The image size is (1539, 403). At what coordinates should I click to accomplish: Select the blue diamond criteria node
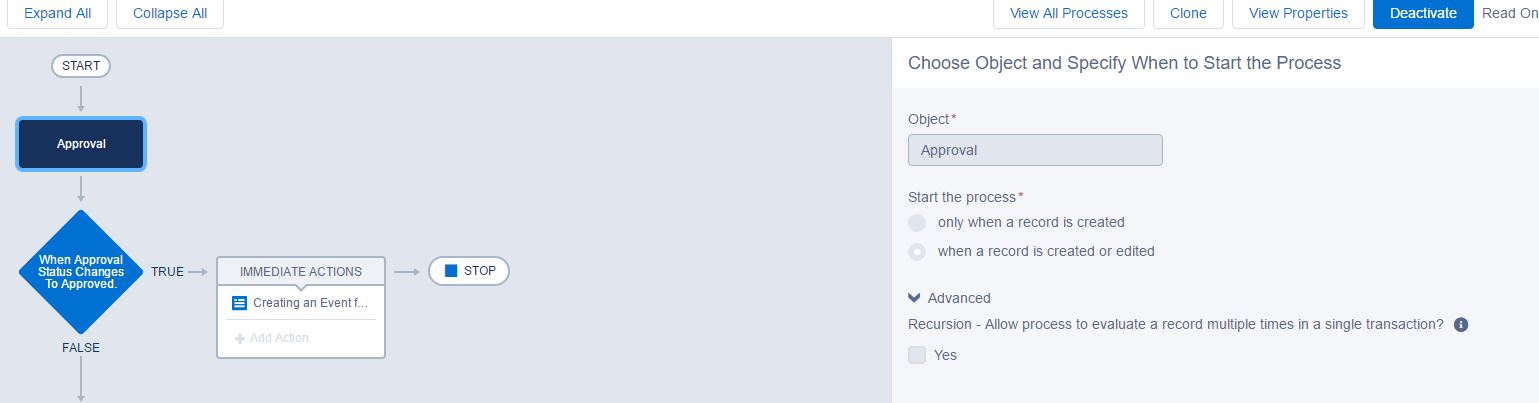pos(81,271)
